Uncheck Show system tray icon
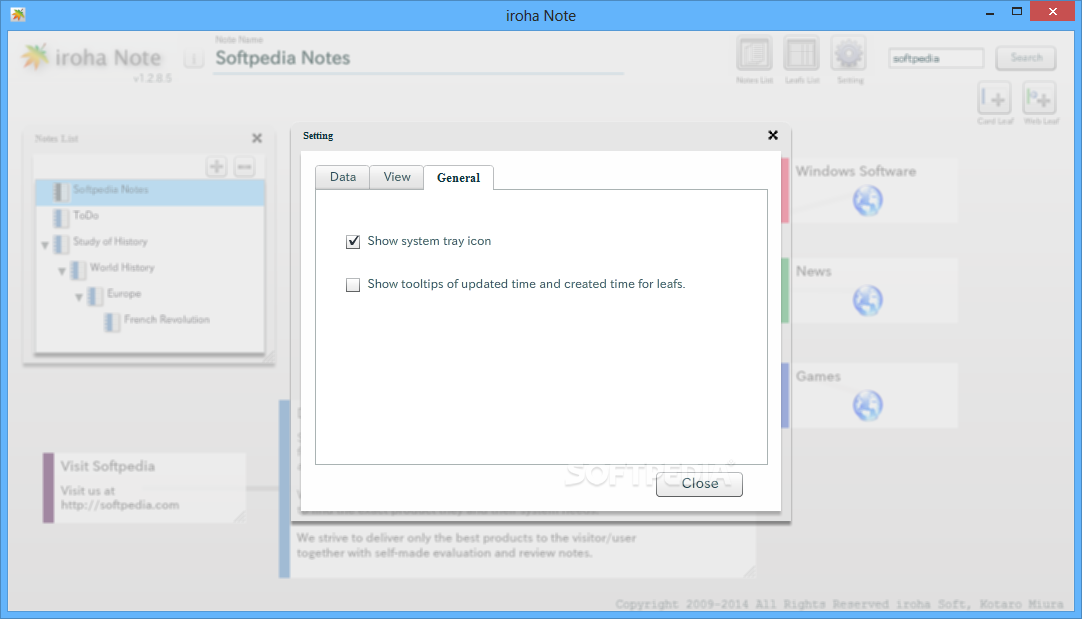Screen dimensions: 1082x619 pyautogui.click(x=353, y=242)
